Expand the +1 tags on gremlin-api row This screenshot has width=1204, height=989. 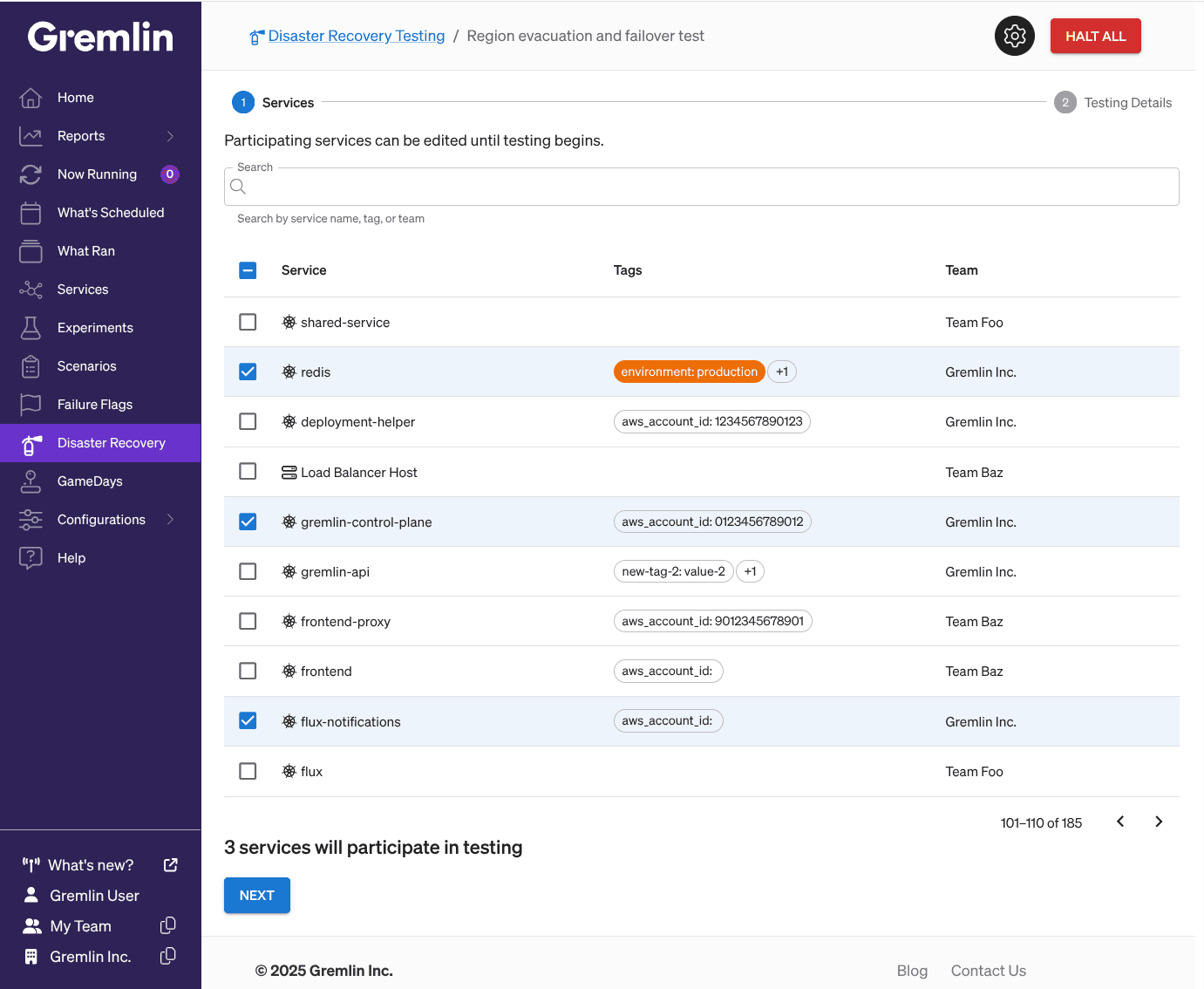coord(750,571)
